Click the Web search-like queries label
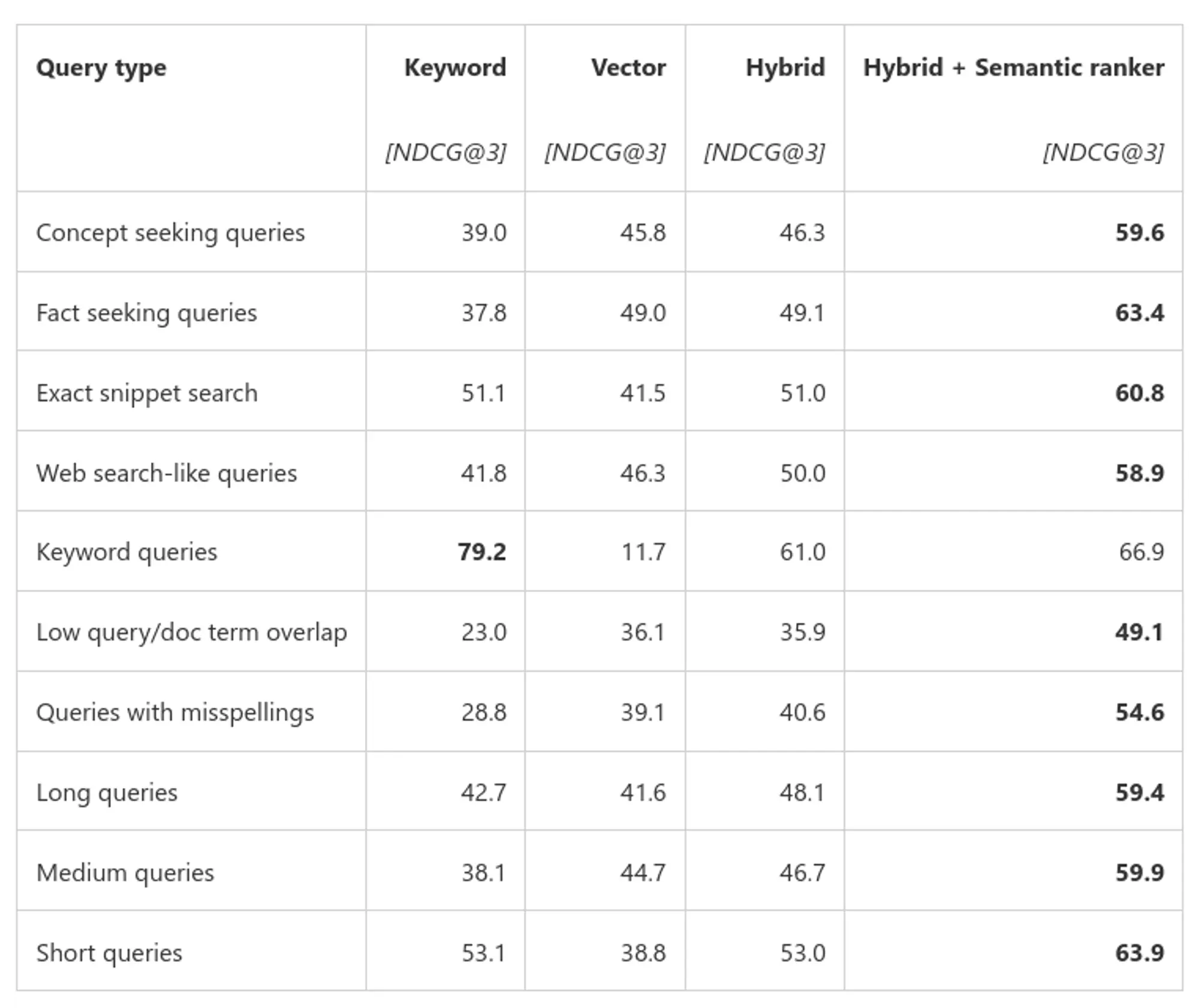Screen dimensions: 1199x1008 point(166,473)
